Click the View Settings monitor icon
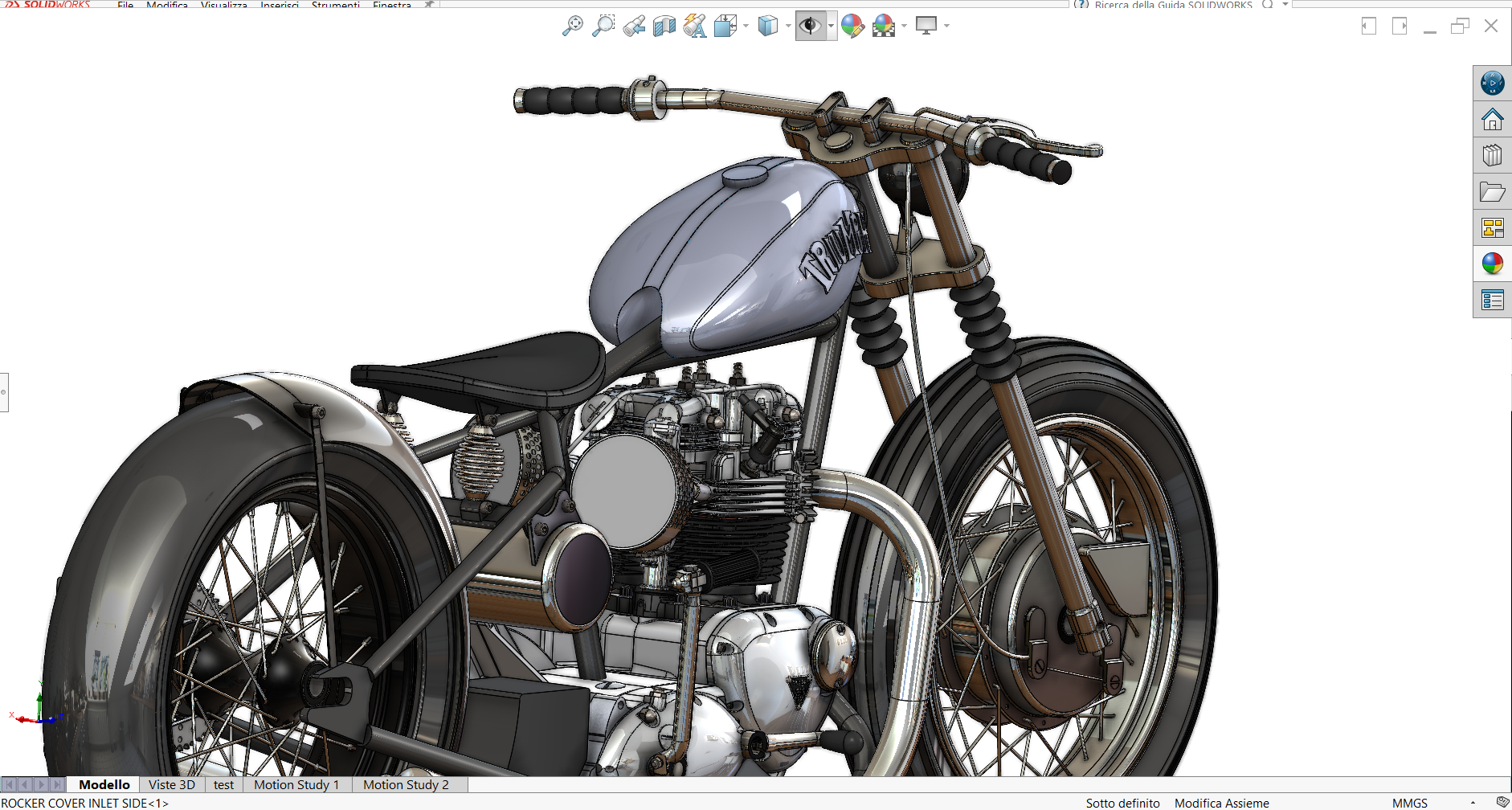1512x810 pixels. pos(926,26)
